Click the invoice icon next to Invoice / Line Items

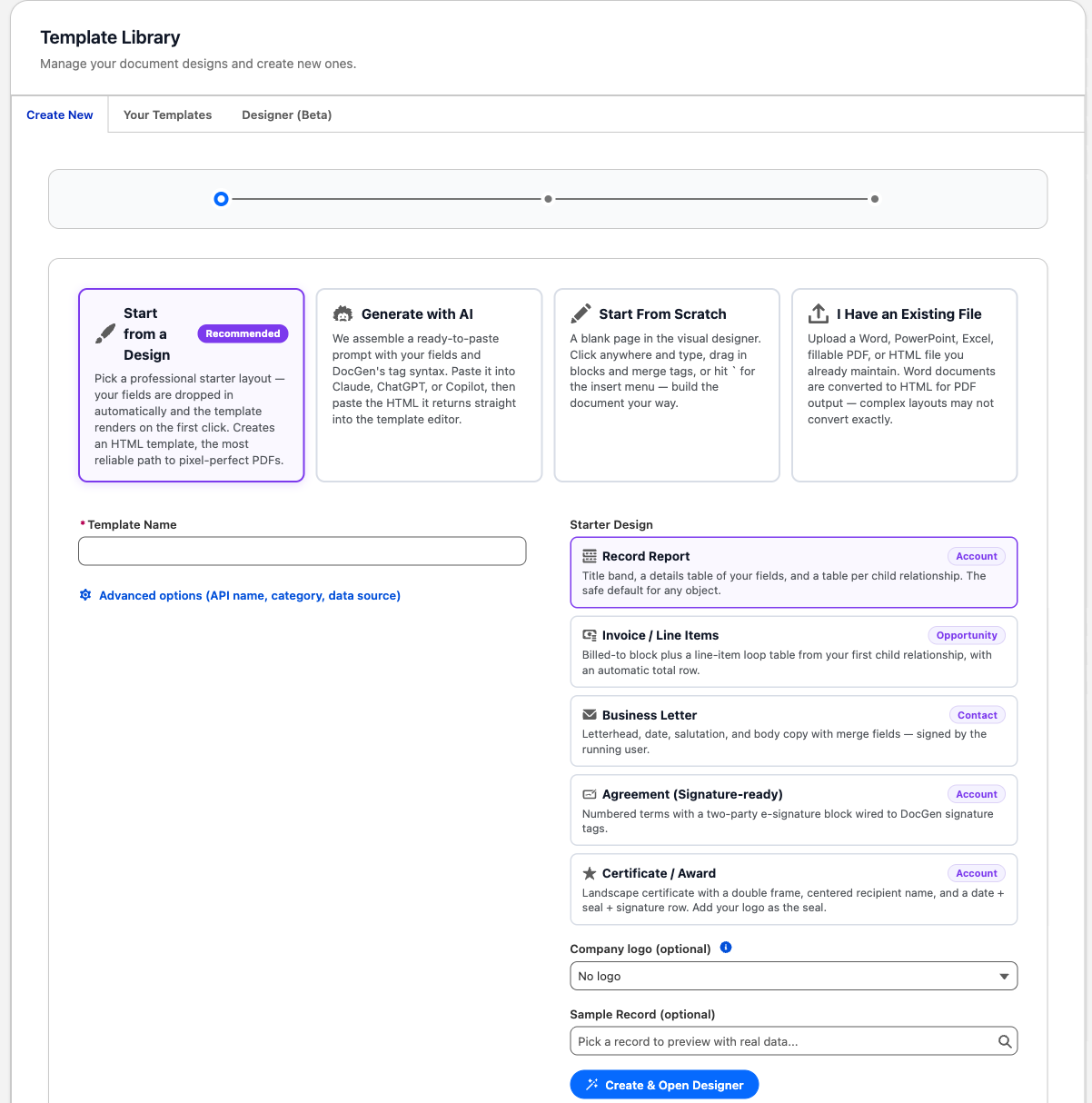click(590, 635)
